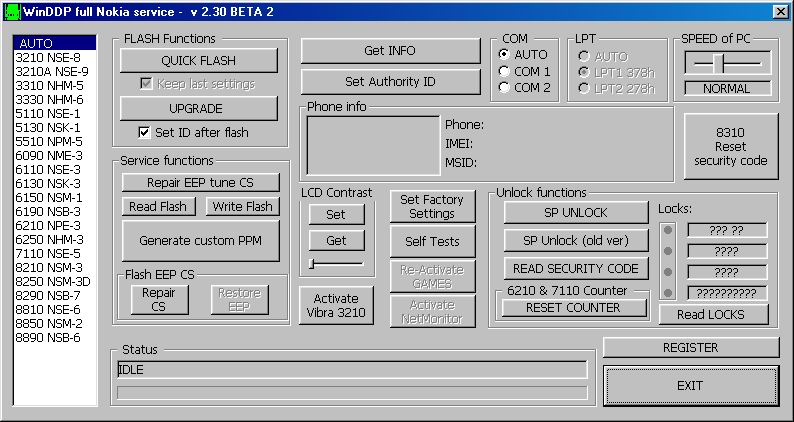
Task: Select LPT AUTO radio option
Action: pos(584,56)
